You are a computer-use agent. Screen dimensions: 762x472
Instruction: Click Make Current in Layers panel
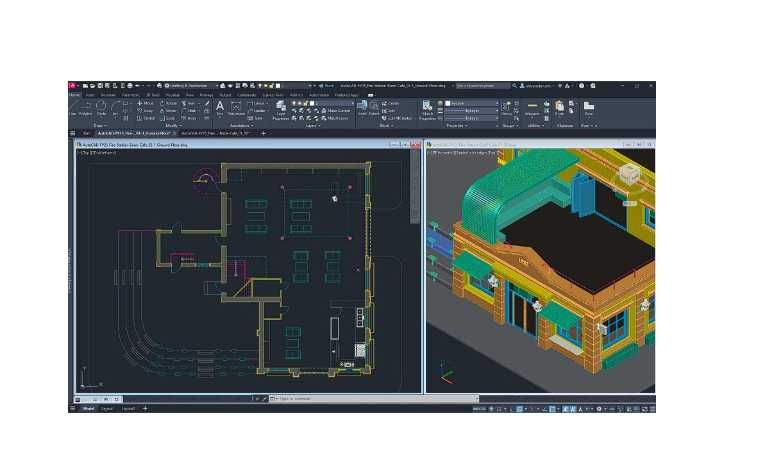[336, 111]
